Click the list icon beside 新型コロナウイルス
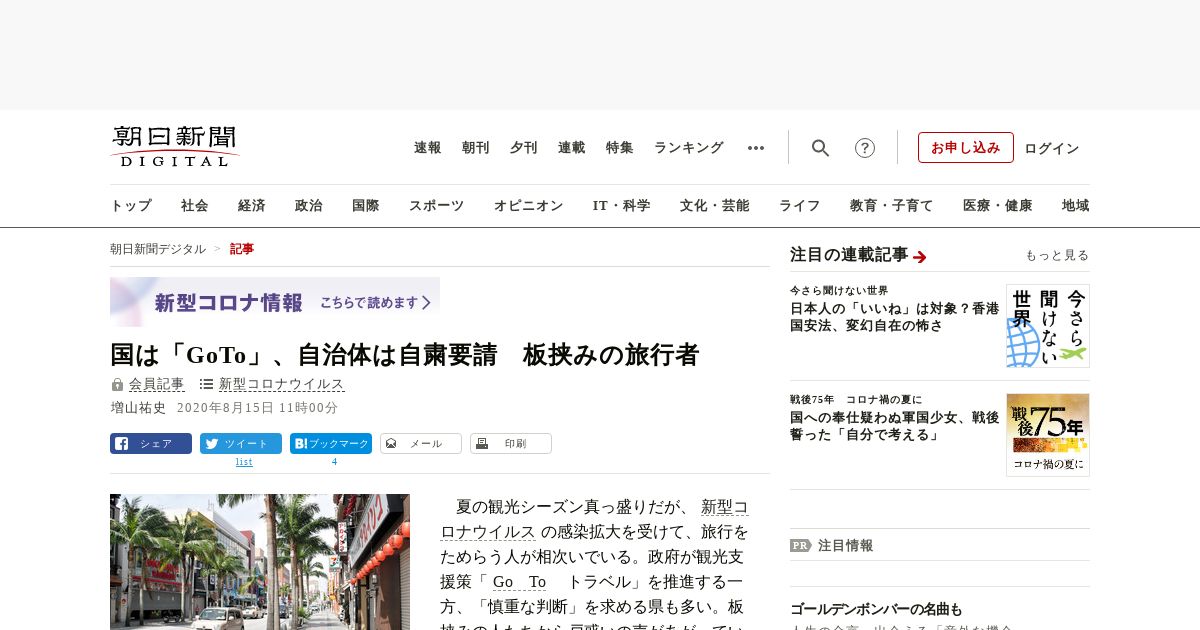Screen dimensions: 1200x630 pos(206,384)
